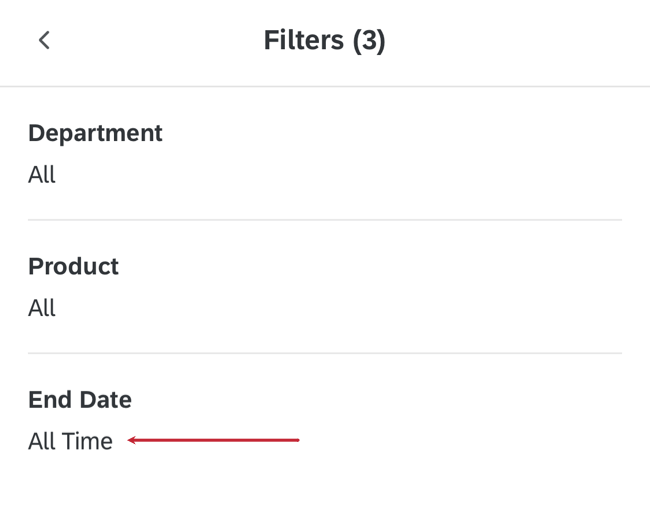
Task: Click the divider between Product and End Date
Action: coord(324,353)
